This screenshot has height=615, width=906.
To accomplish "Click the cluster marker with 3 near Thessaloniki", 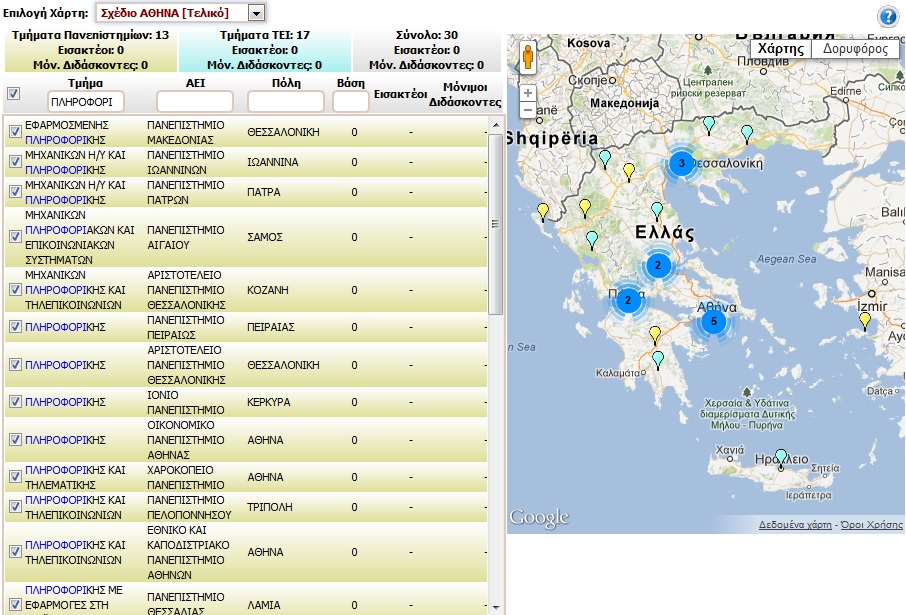I will (x=681, y=163).
